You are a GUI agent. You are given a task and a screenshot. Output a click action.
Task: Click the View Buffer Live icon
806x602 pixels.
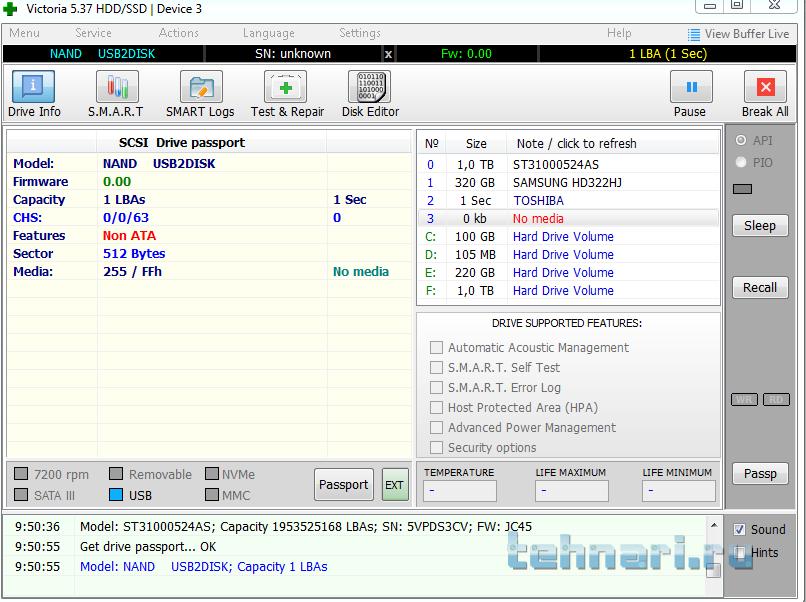click(693, 34)
